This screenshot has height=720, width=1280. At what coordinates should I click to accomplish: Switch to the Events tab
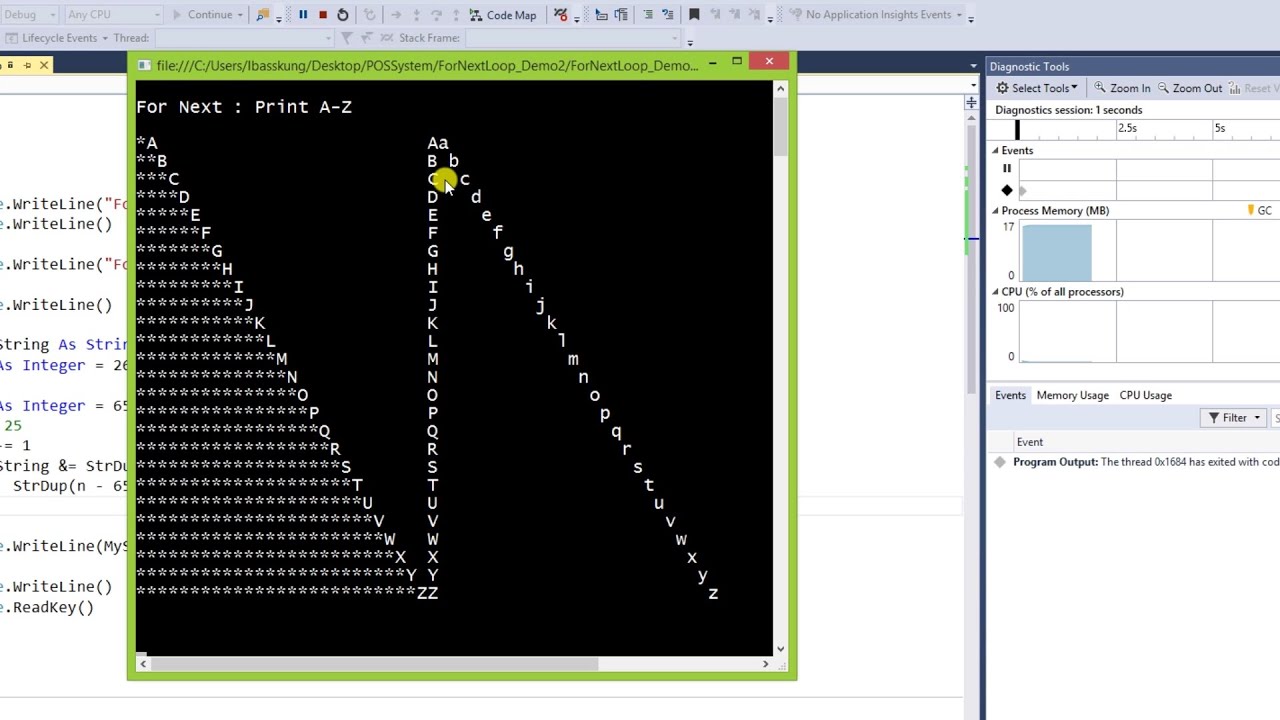[1010, 395]
